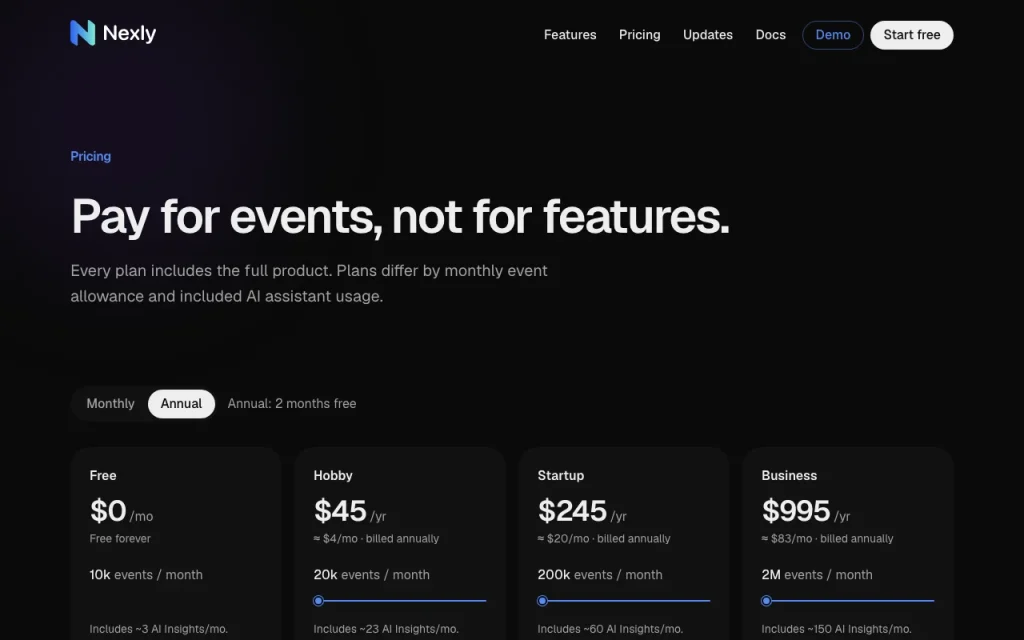This screenshot has height=640, width=1024.
Task: Click '≈ $20/mo · billed annually' text
Action: click(x=604, y=539)
